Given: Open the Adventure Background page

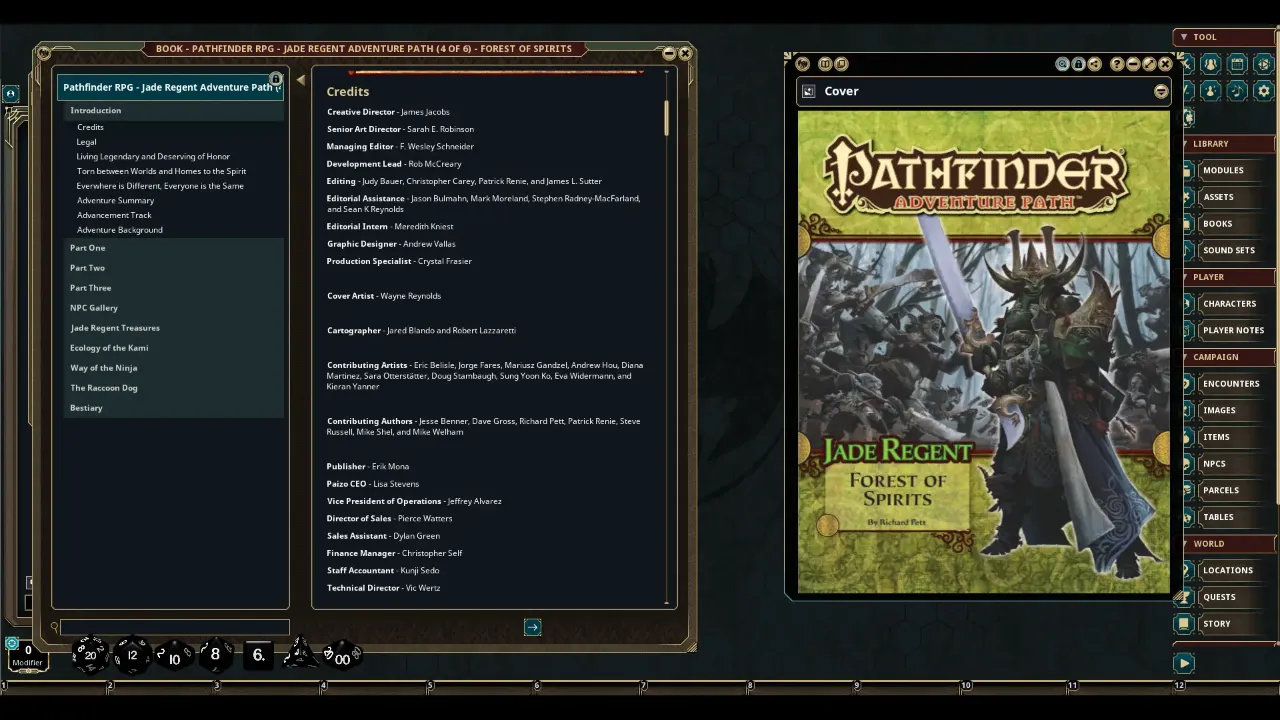Looking at the screenshot, I should coord(120,230).
